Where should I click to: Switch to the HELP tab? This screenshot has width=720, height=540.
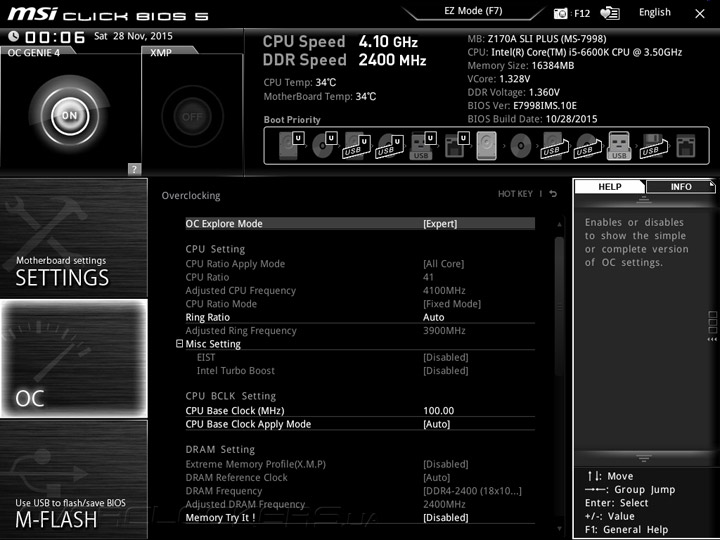(x=610, y=186)
